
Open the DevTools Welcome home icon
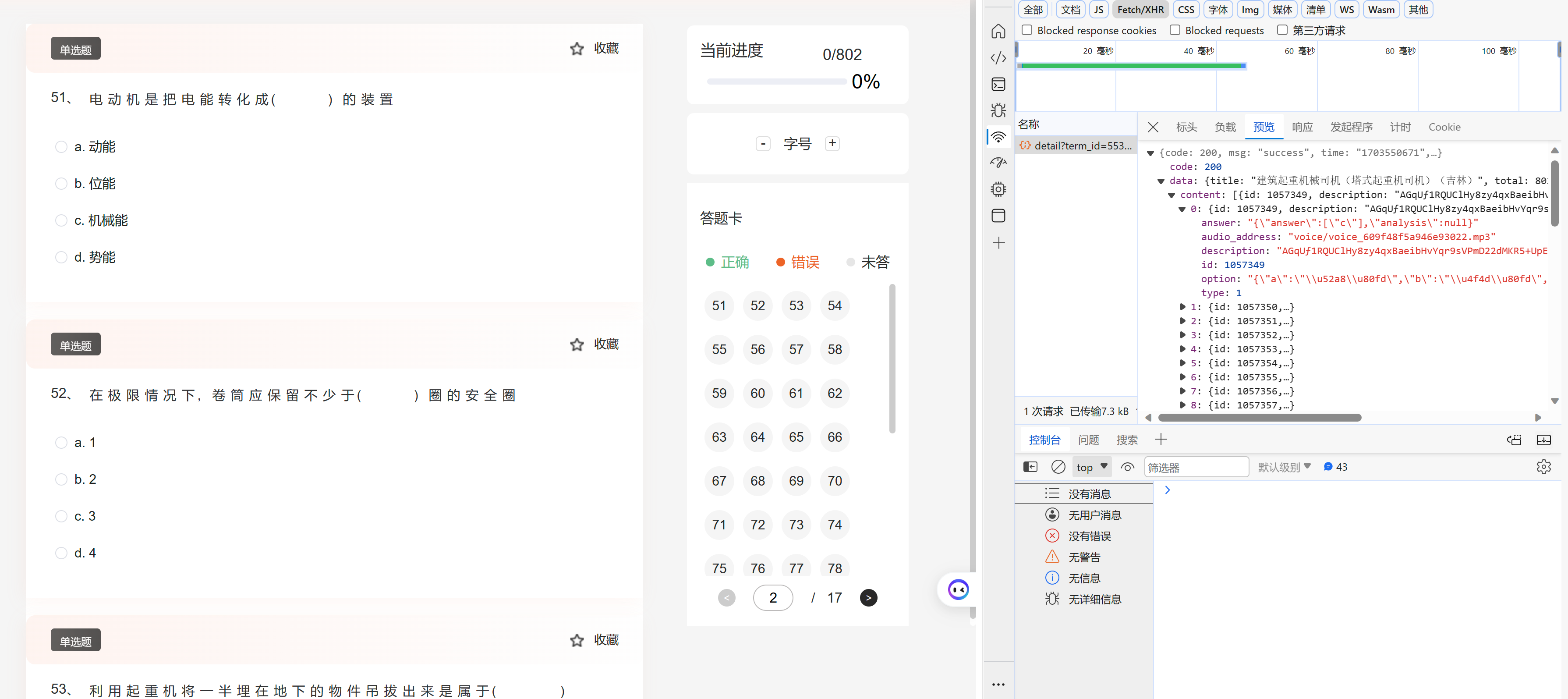[x=998, y=31]
